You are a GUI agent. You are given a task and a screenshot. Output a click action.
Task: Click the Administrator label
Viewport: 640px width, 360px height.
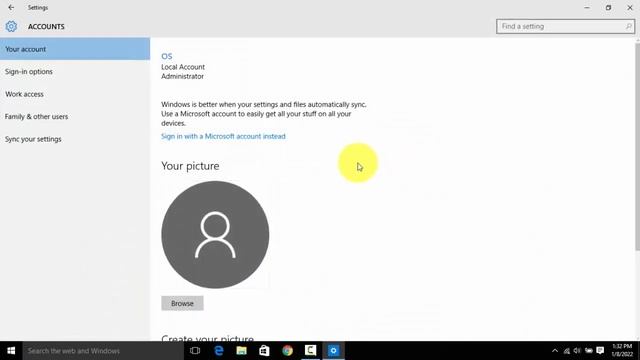pos(182,76)
